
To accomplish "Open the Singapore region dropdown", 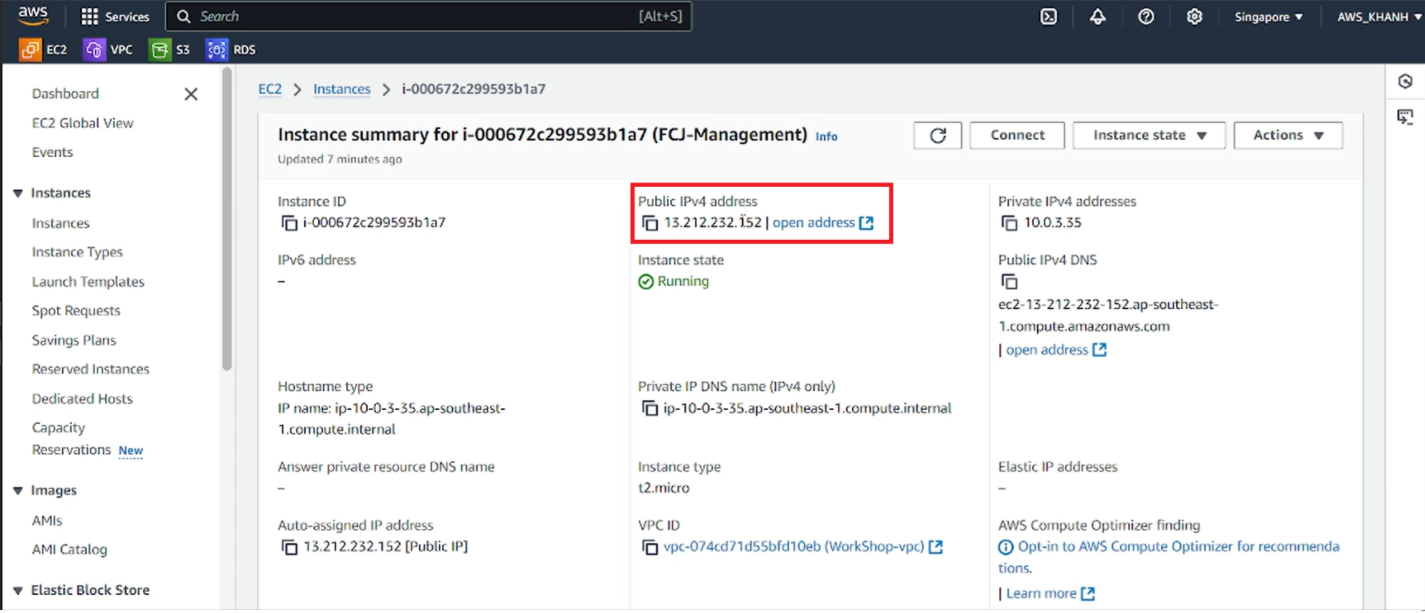I will 1269,17.
